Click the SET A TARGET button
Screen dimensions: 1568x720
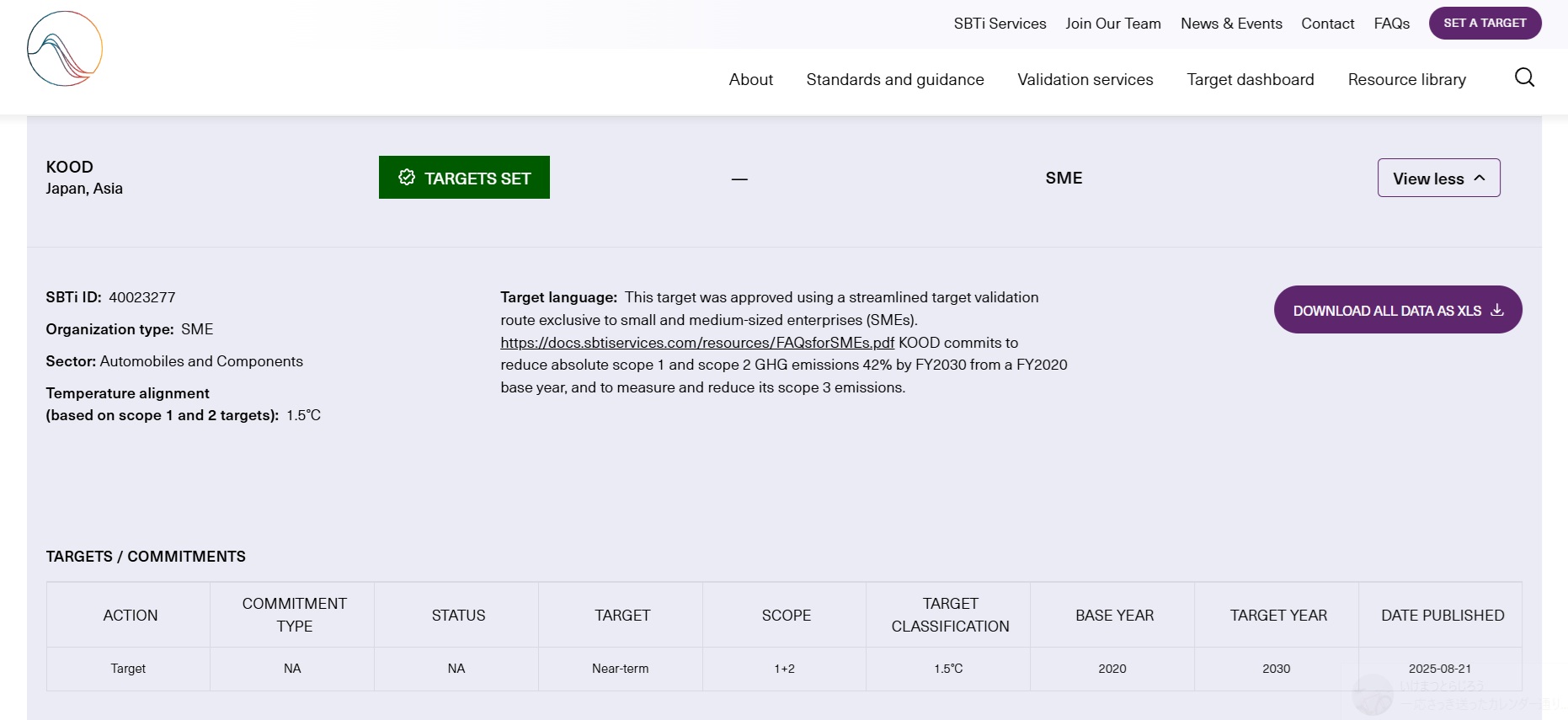pyautogui.click(x=1485, y=23)
